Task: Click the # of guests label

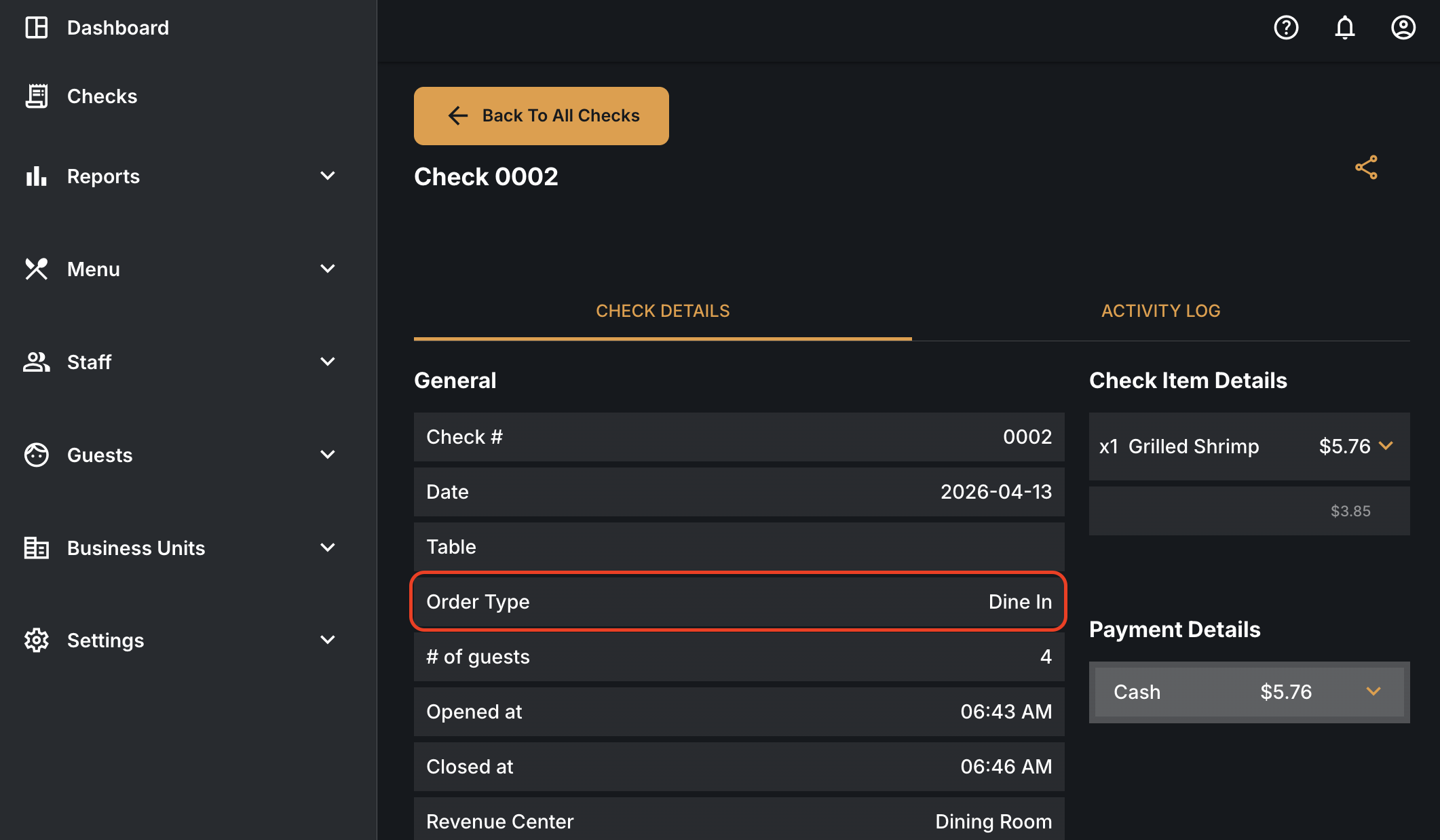Action: coord(478,657)
